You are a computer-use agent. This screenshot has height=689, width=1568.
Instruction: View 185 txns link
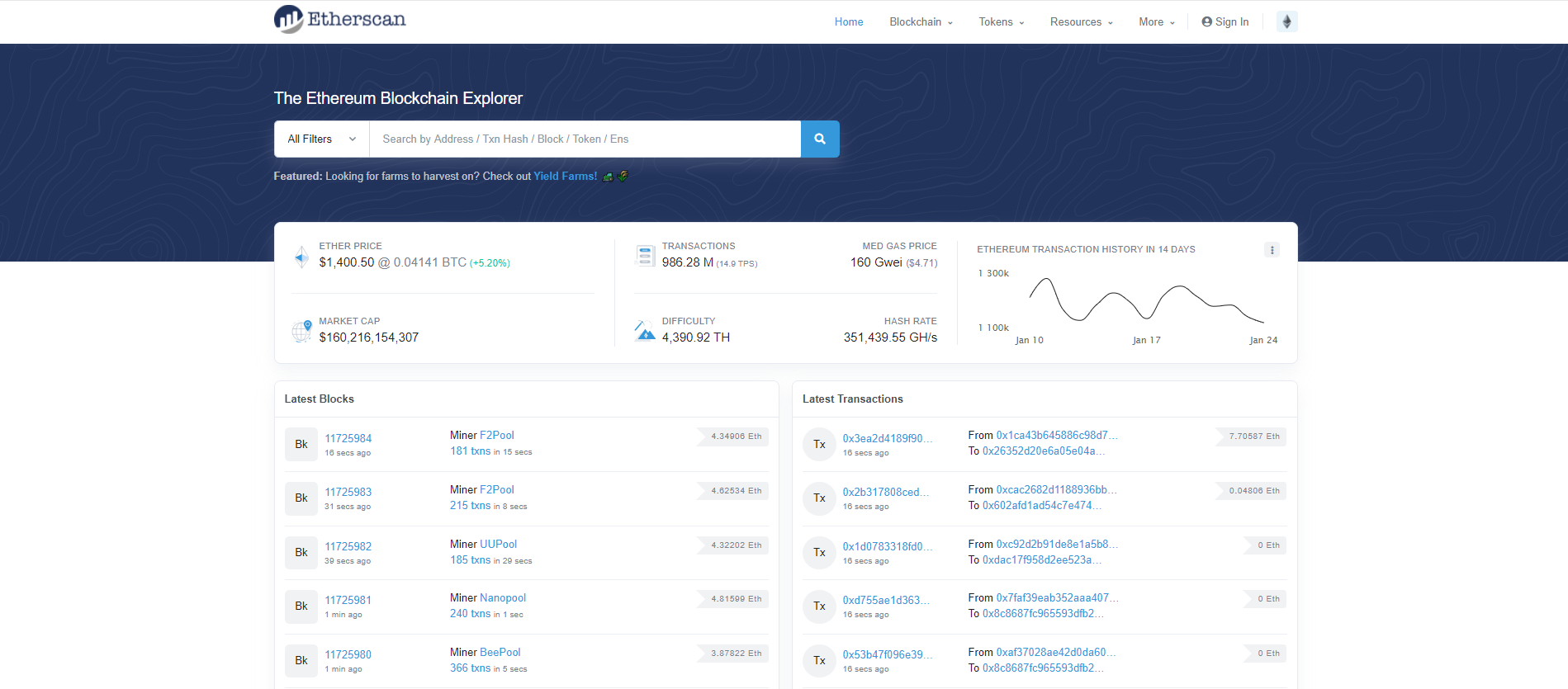coord(471,559)
